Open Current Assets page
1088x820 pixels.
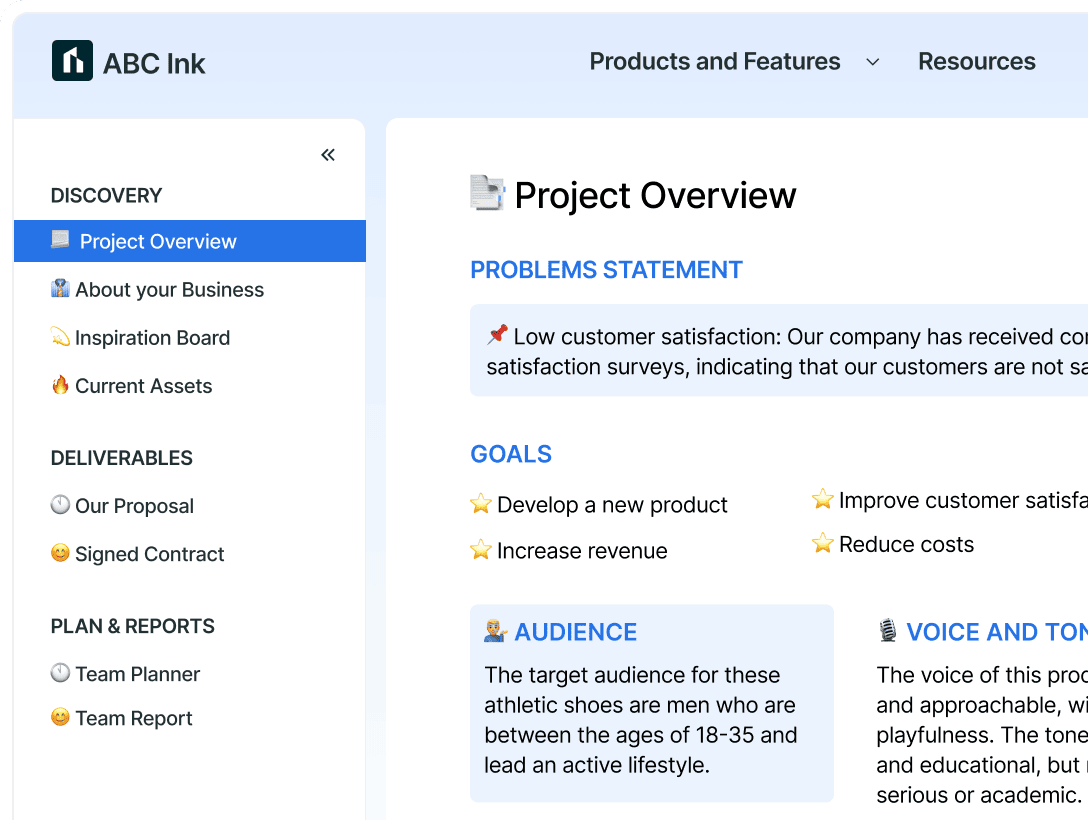click(x=144, y=386)
